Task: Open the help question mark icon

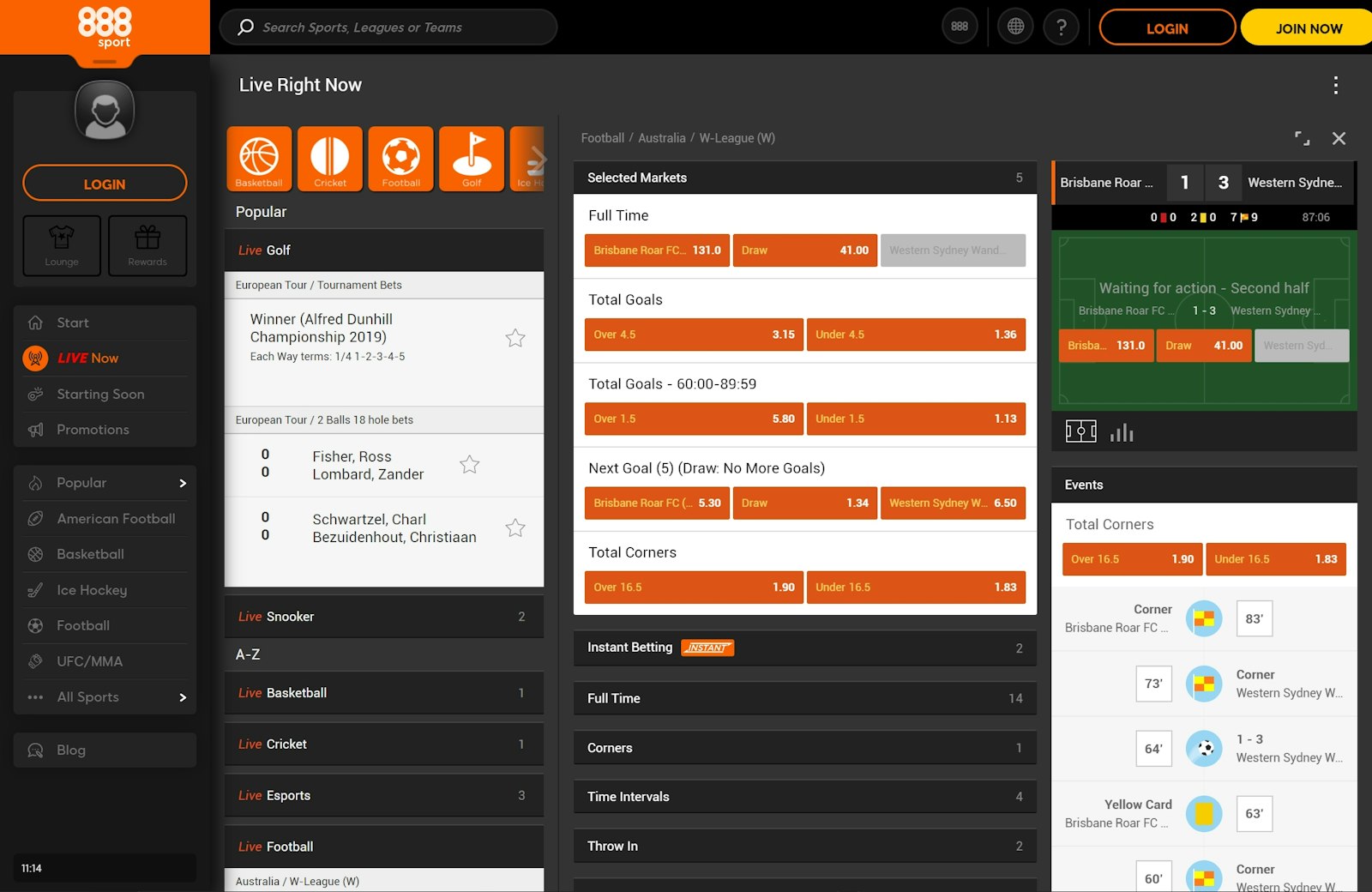Action: (1062, 27)
